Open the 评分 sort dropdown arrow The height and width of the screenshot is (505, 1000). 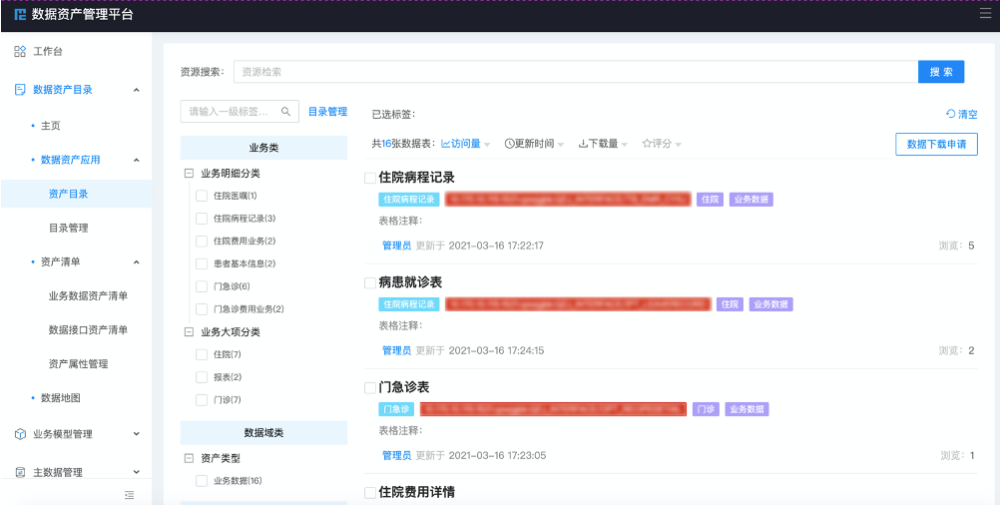coord(679,145)
